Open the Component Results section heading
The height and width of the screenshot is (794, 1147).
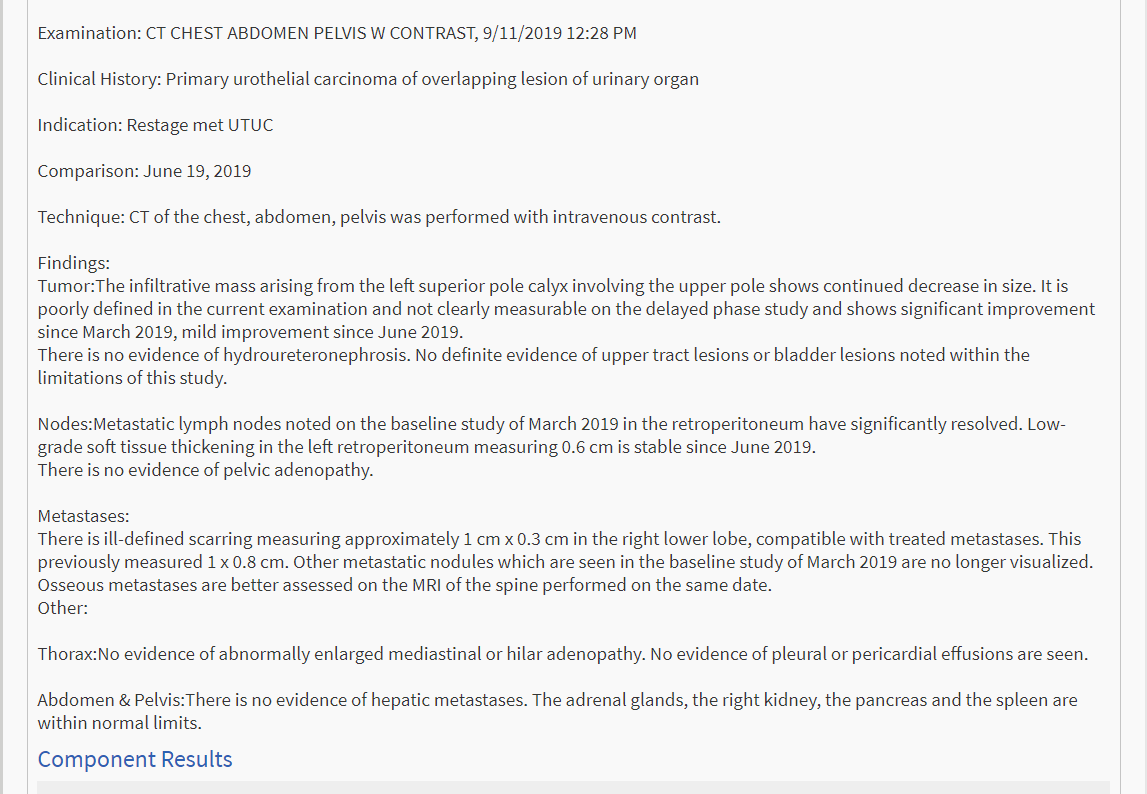pyautogui.click(x=135, y=759)
